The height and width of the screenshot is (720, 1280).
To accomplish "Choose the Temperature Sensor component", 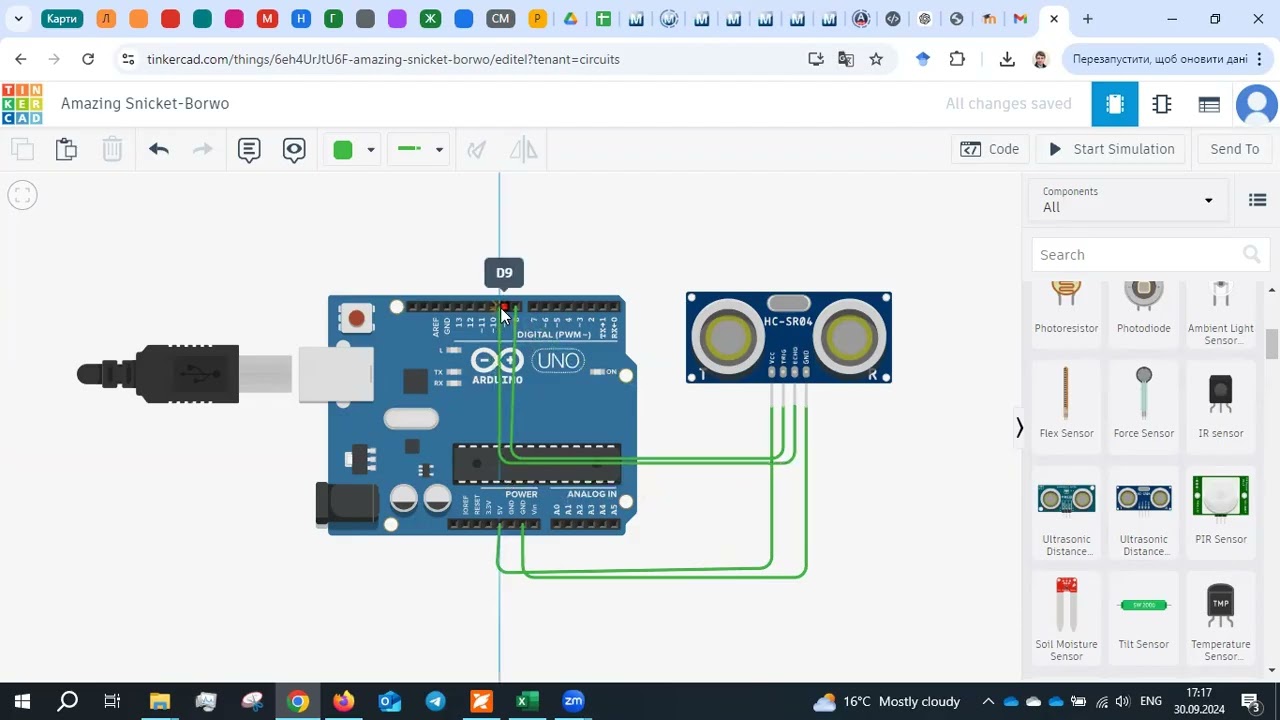I will click(x=1221, y=619).
